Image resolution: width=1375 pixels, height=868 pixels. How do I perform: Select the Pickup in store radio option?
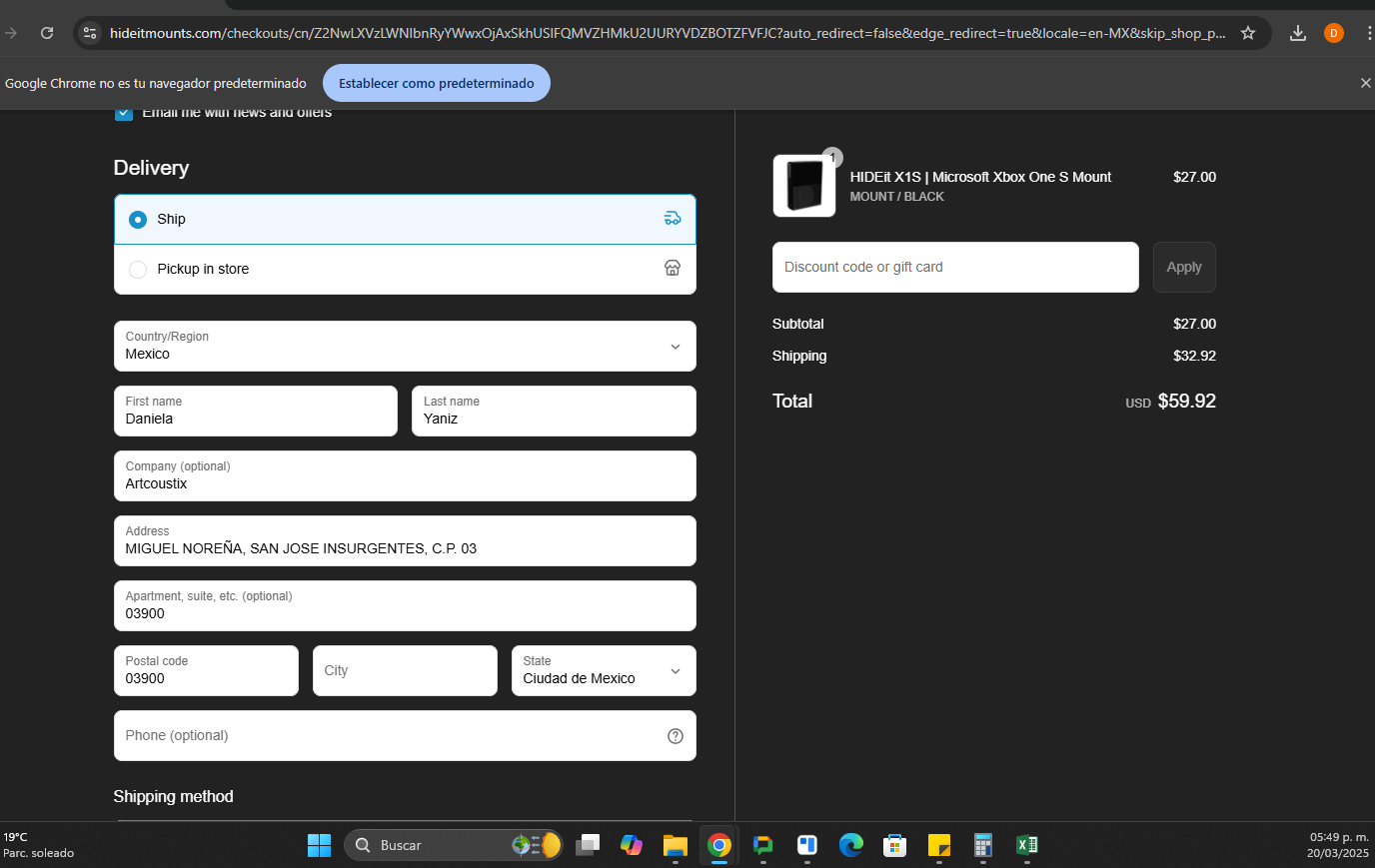pyautogui.click(x=138, y=269)
